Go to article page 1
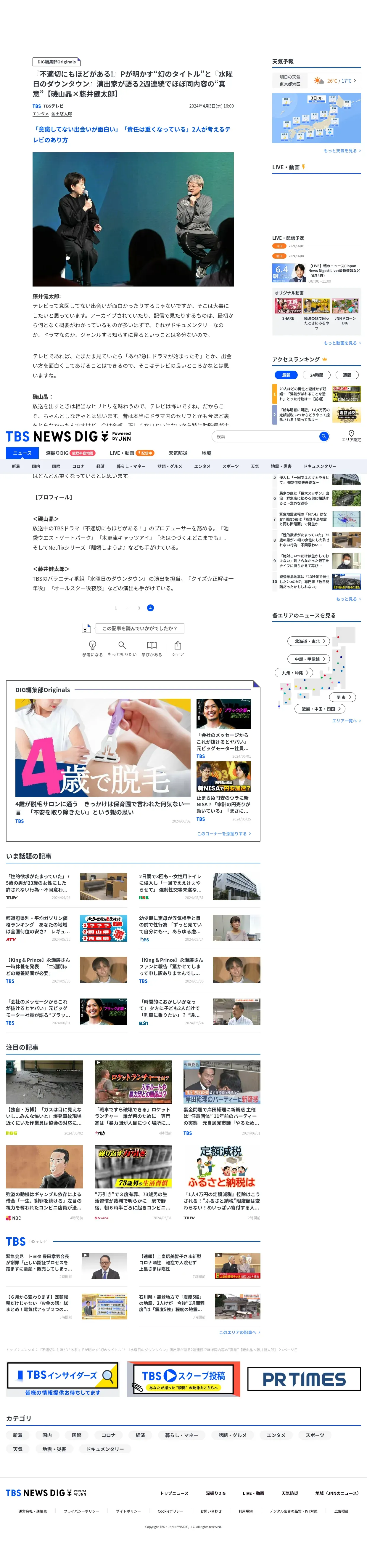367x1568 pixels. click(x=115, y=607)
